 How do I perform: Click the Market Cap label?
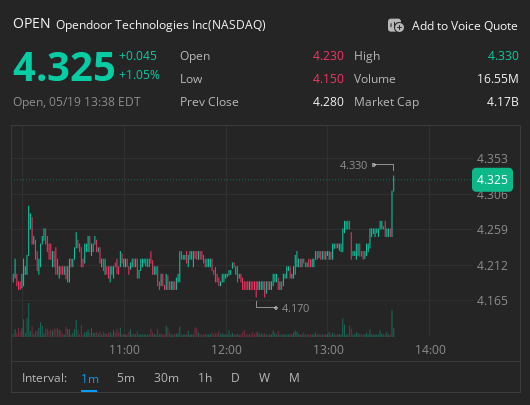(387, 102)
